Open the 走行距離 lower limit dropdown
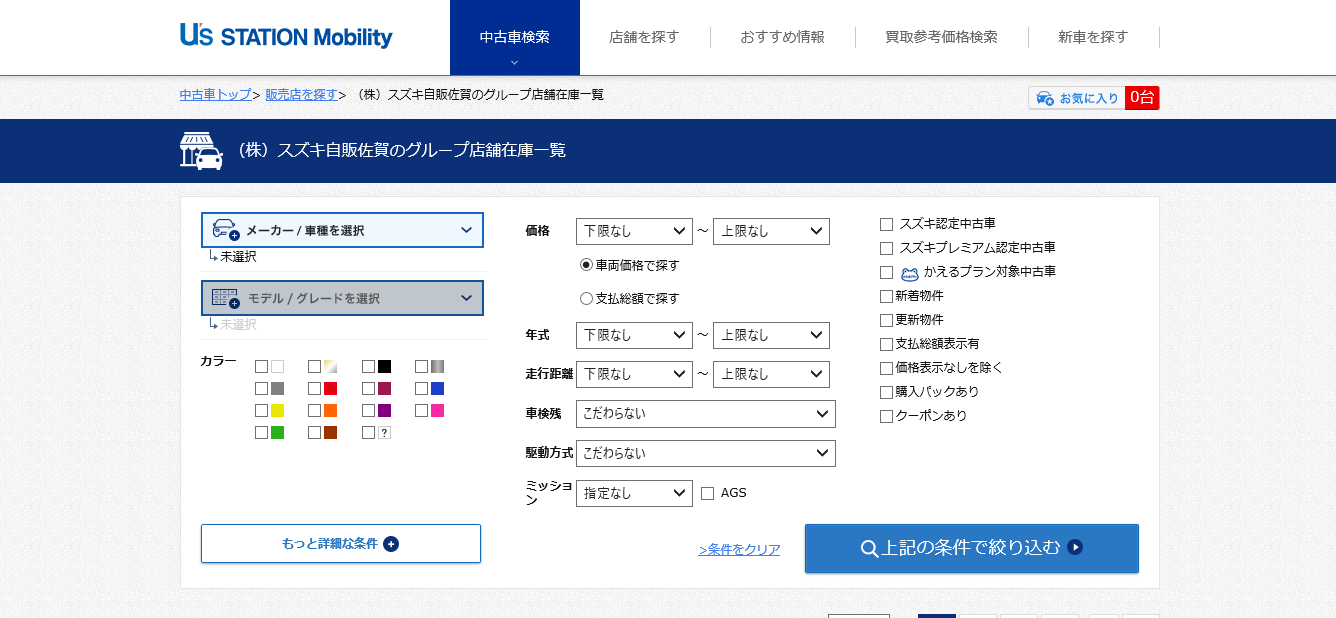The width and height of the screenshot is (1336, 618). (634, 374)
